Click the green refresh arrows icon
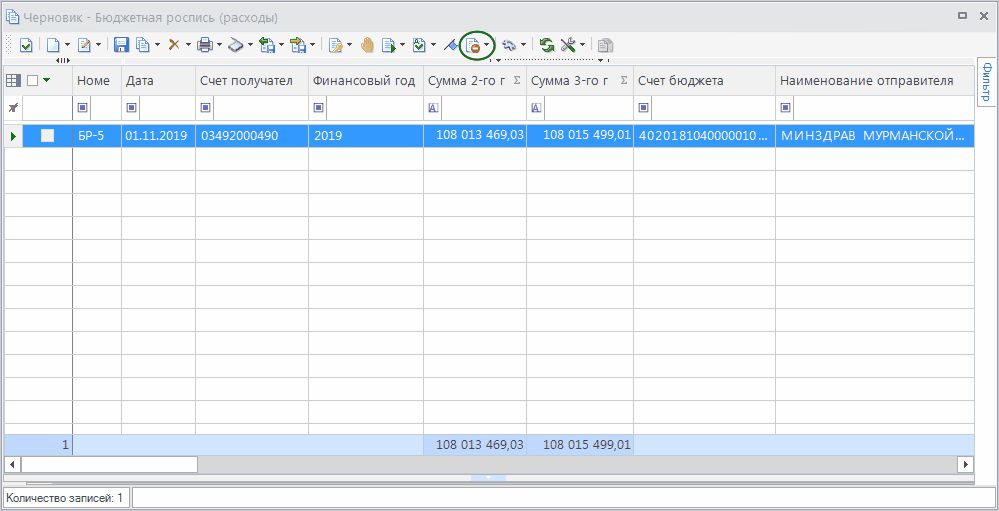This screenshot has width=999, height=511. [x=547, y=45]
